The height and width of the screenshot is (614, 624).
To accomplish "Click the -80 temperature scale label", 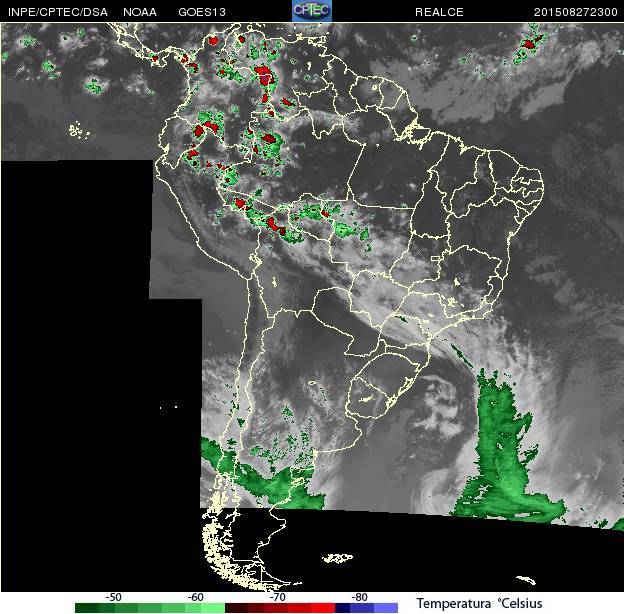I will pos(359,597).
